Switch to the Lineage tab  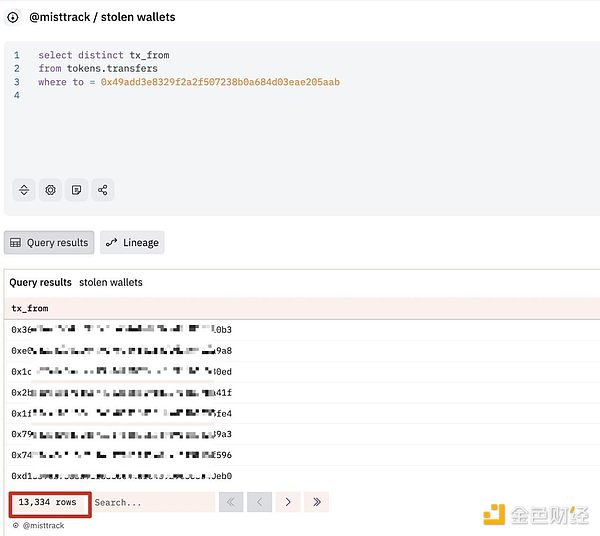click(132, 243)
